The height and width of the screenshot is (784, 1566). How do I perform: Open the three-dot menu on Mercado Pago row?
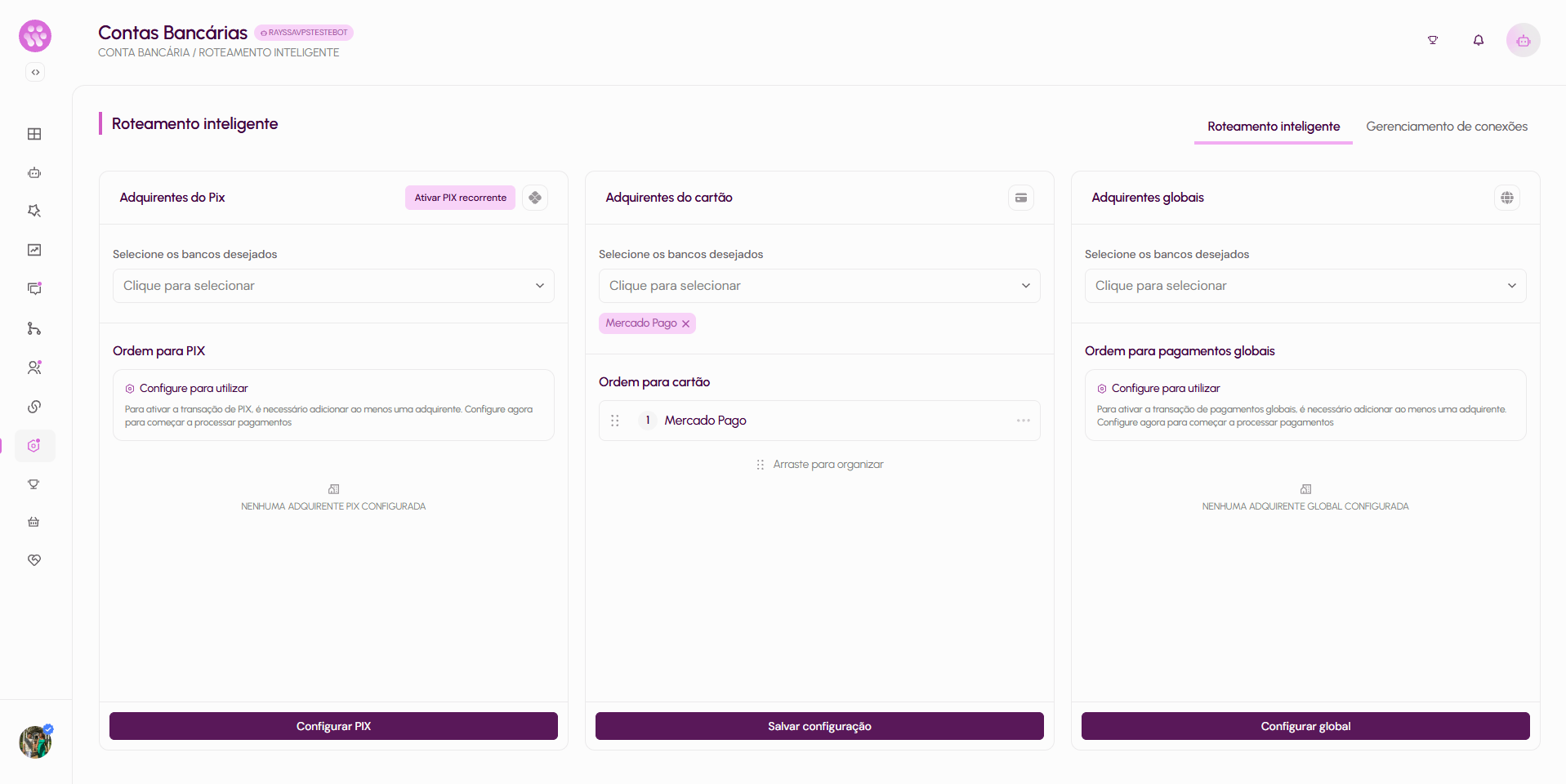tap(1024, 421)
